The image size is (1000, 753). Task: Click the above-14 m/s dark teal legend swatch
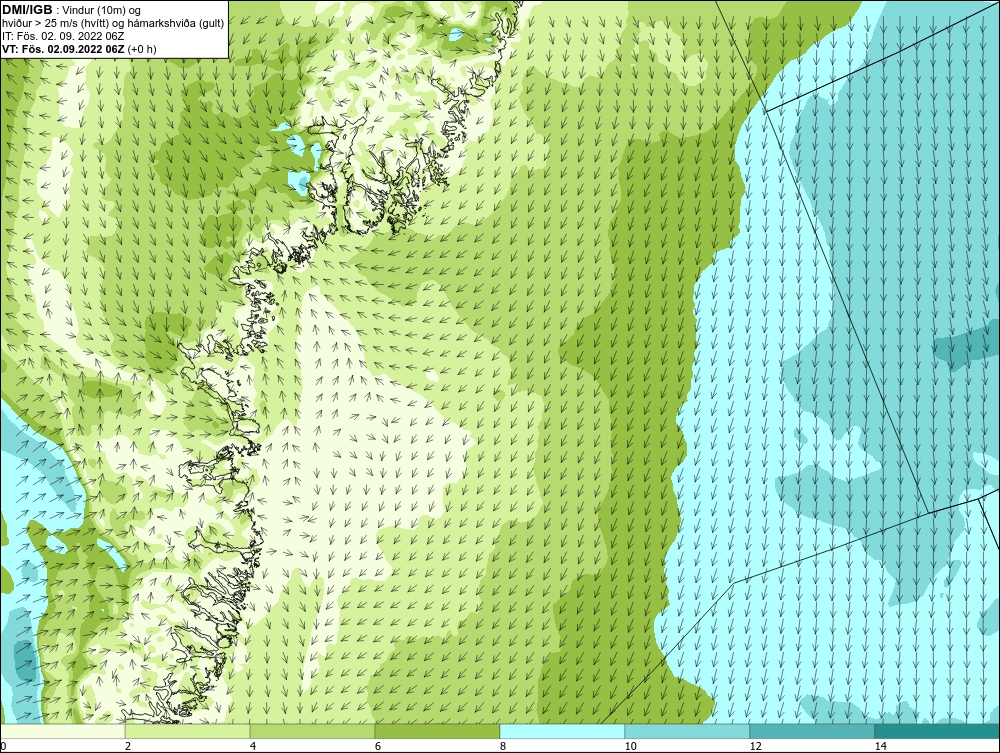click(938, 731)
